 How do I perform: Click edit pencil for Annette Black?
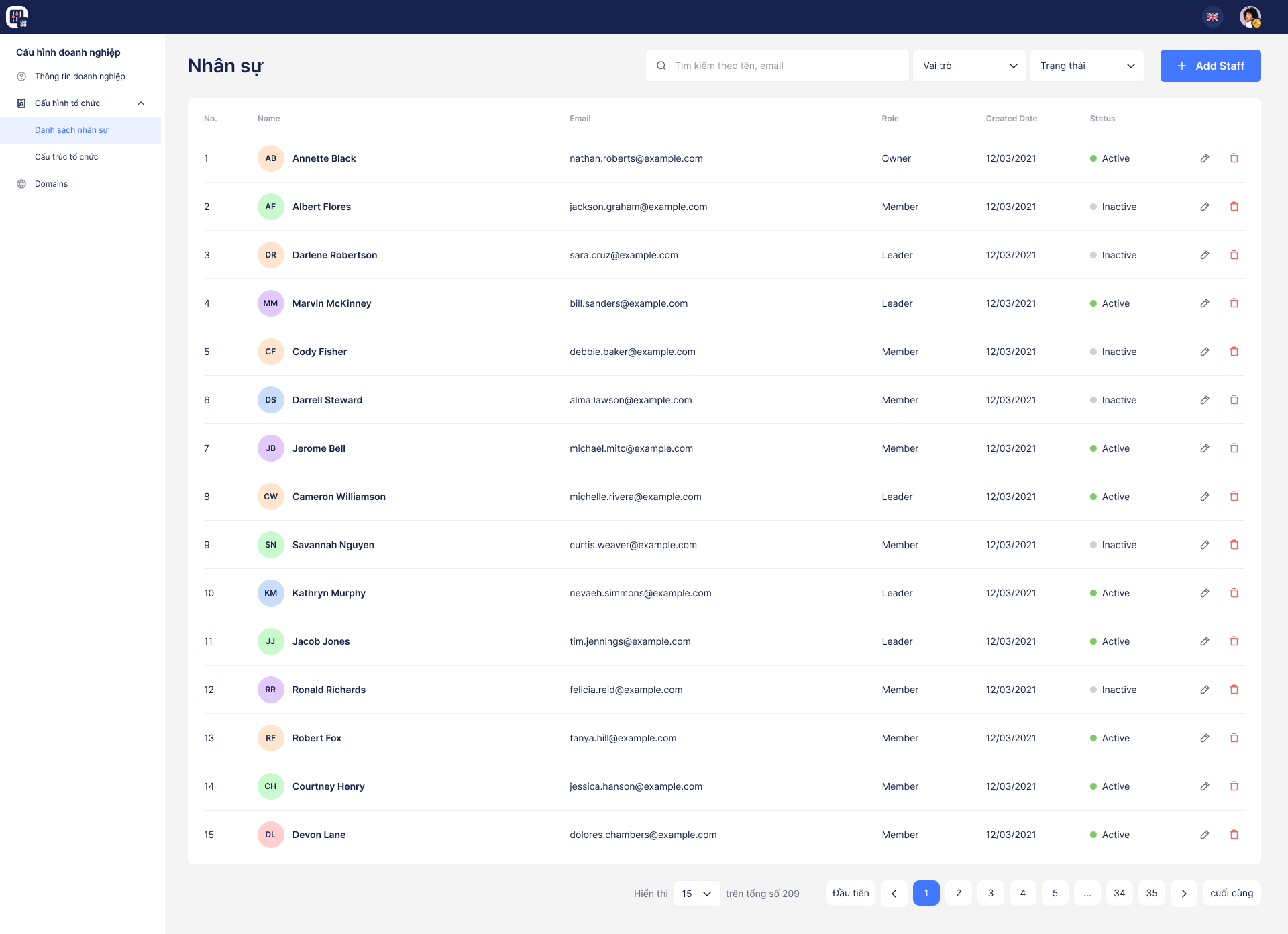point(1205,158)
